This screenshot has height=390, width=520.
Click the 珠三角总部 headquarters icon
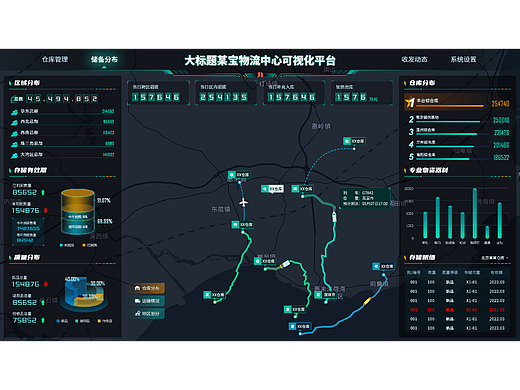point(14,144)
